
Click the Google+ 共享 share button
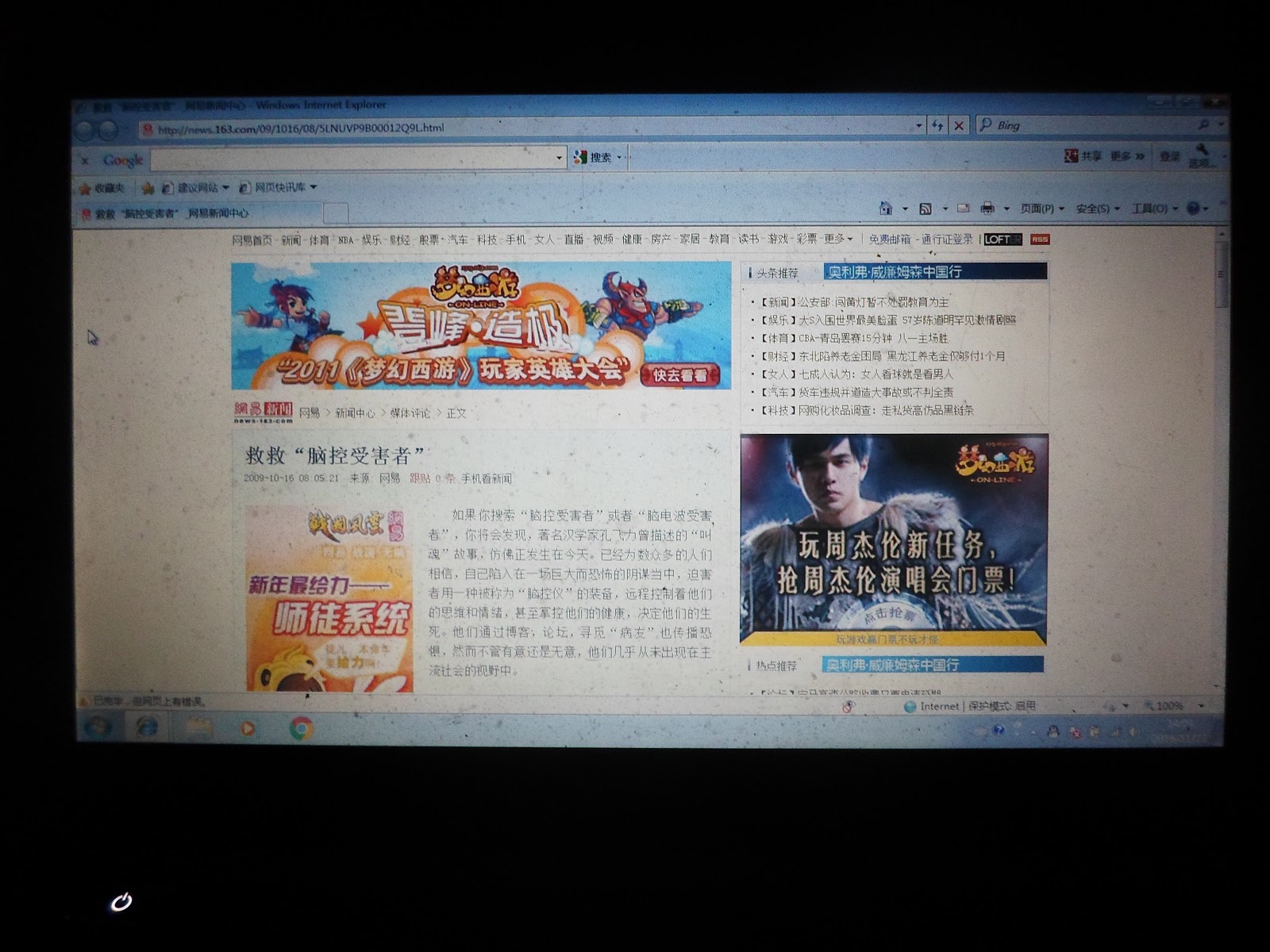[1083, 156]
